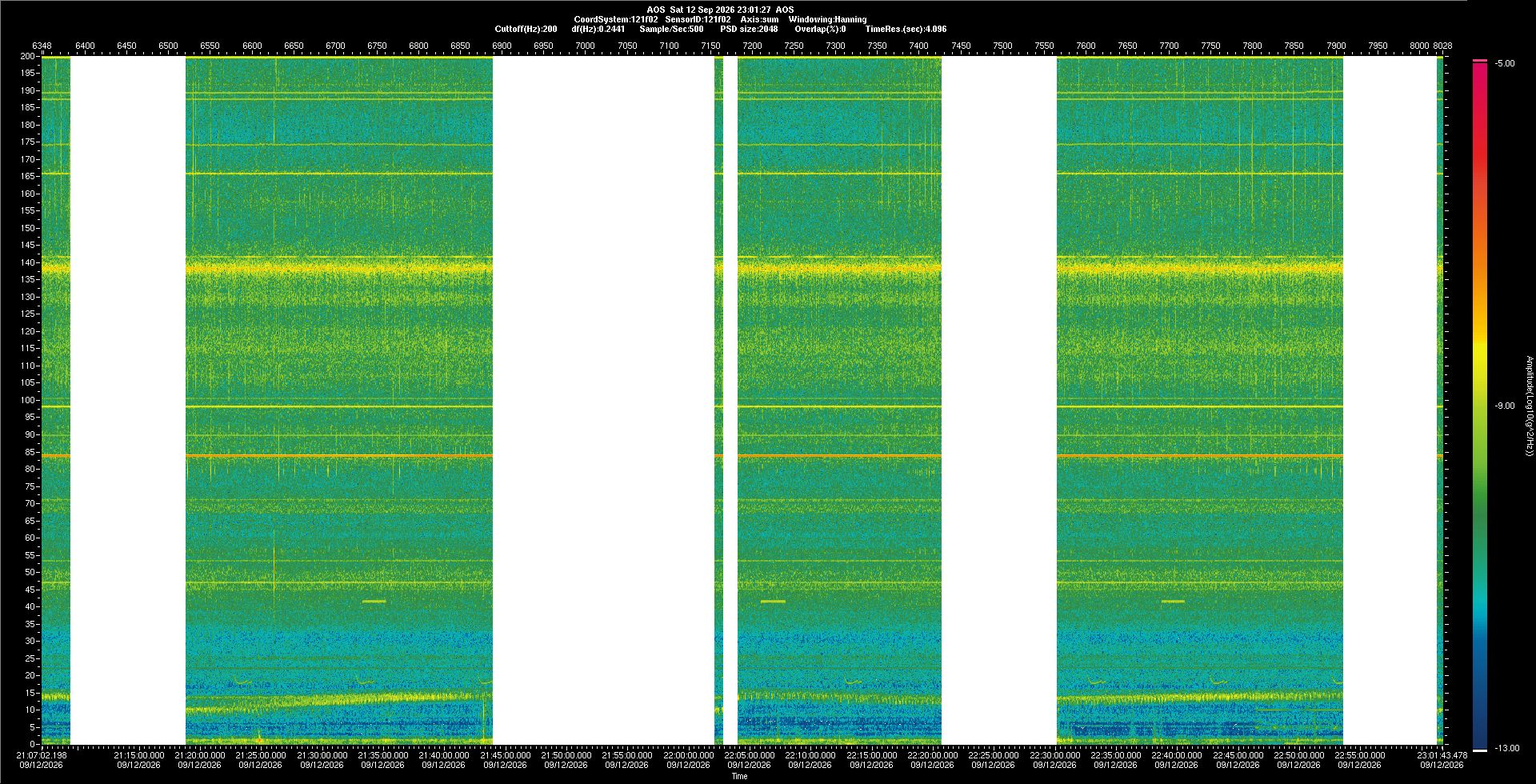The height and width of the screenshot is (784, 1536).
Task: Click the Time axis title at the bottom
Action: (x=739, y=776)
